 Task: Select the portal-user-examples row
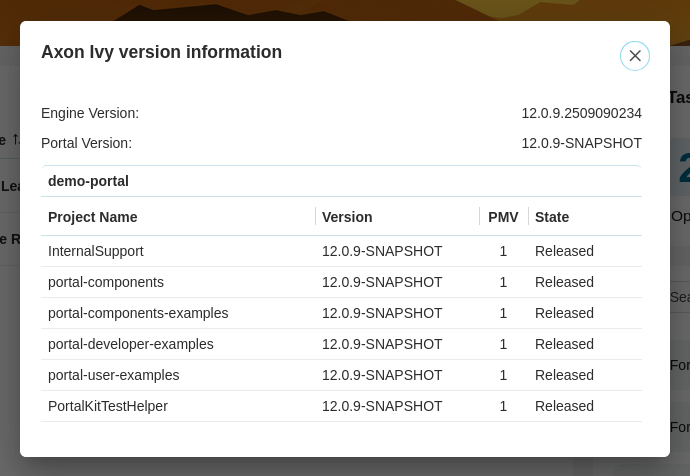[x=341, y=375]
